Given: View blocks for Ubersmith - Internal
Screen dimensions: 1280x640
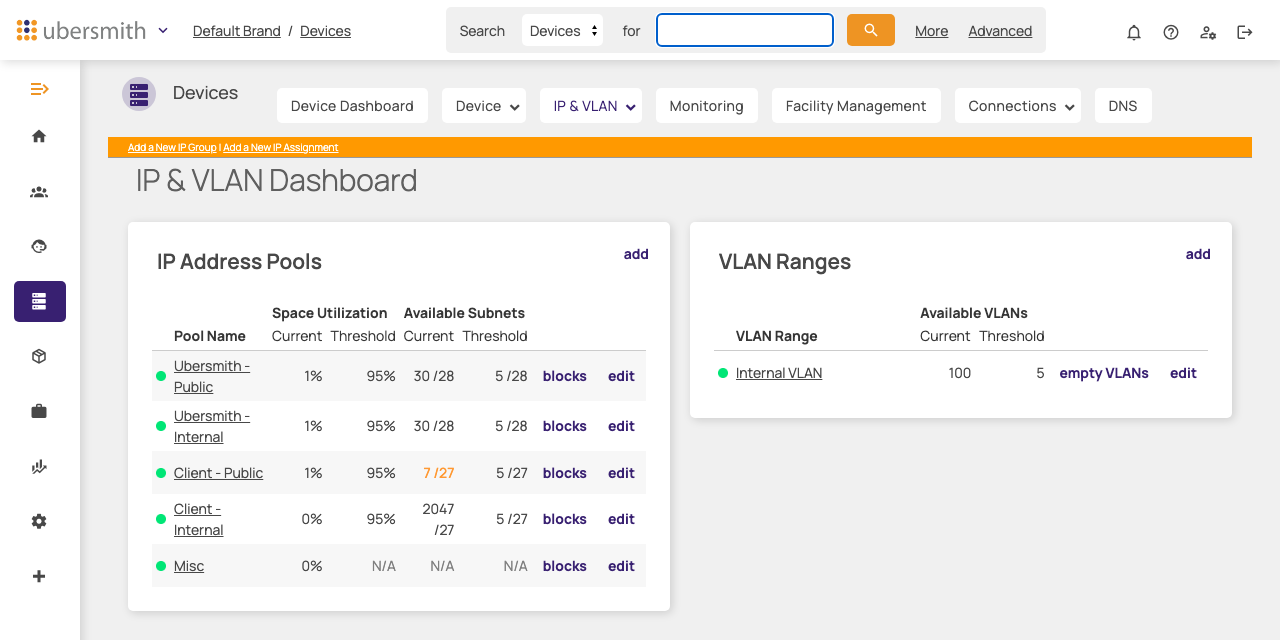Looking at the screenshot, I should point(565,426).
